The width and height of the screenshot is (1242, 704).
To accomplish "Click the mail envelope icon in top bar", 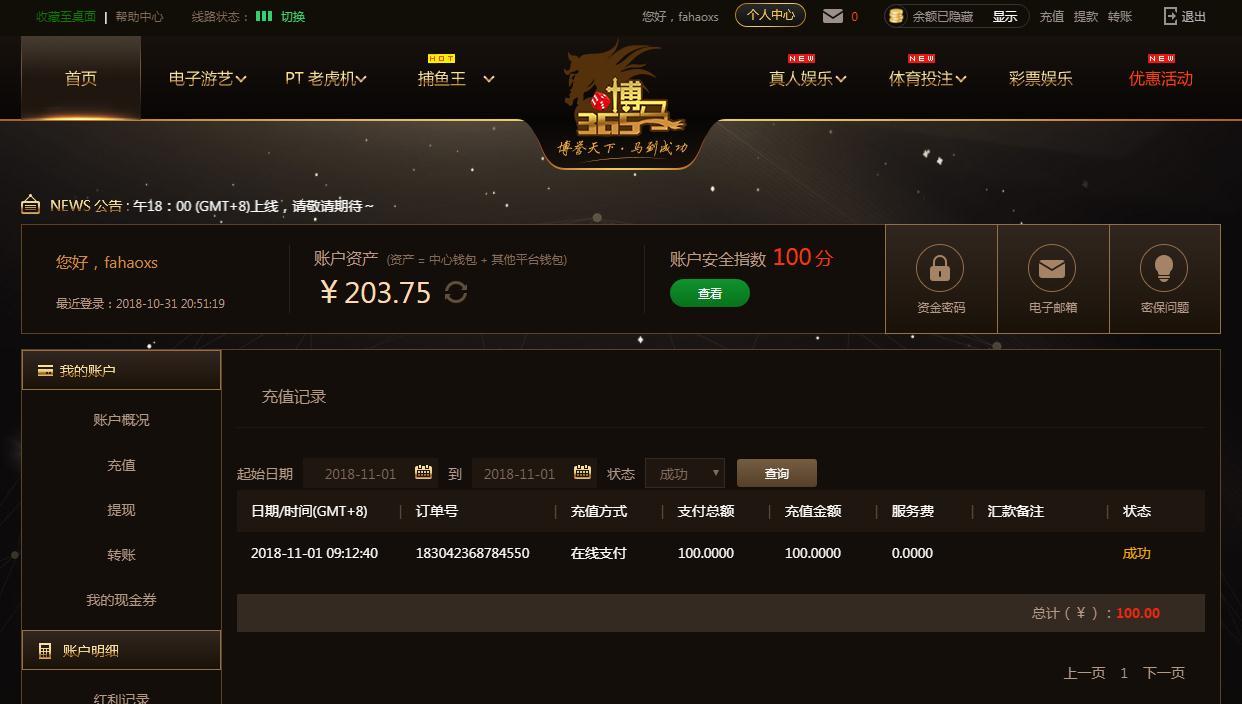I will tap(832, 16).
